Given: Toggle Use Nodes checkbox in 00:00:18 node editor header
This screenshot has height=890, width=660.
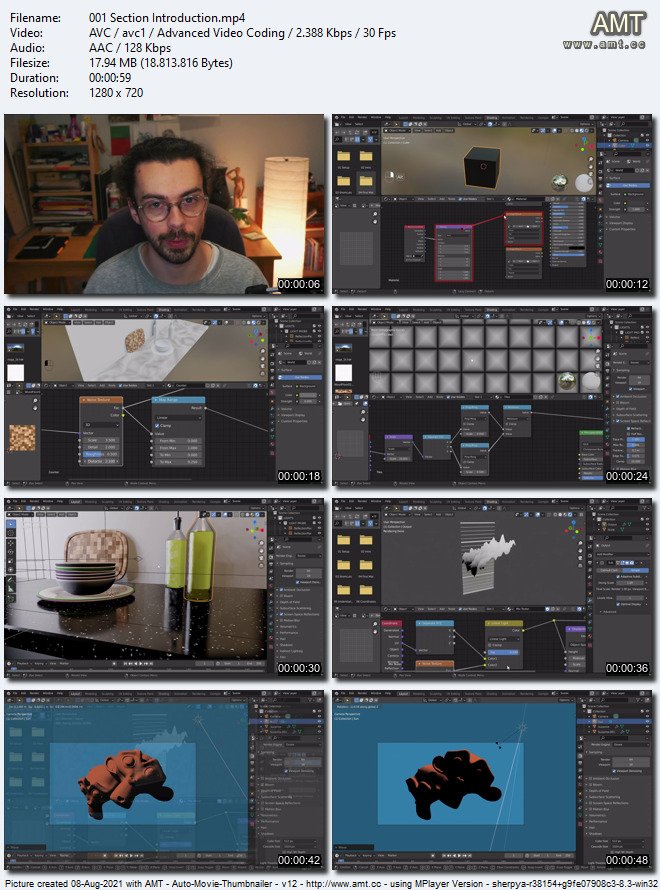Looking at the screenshot, I should pos(120,385).
